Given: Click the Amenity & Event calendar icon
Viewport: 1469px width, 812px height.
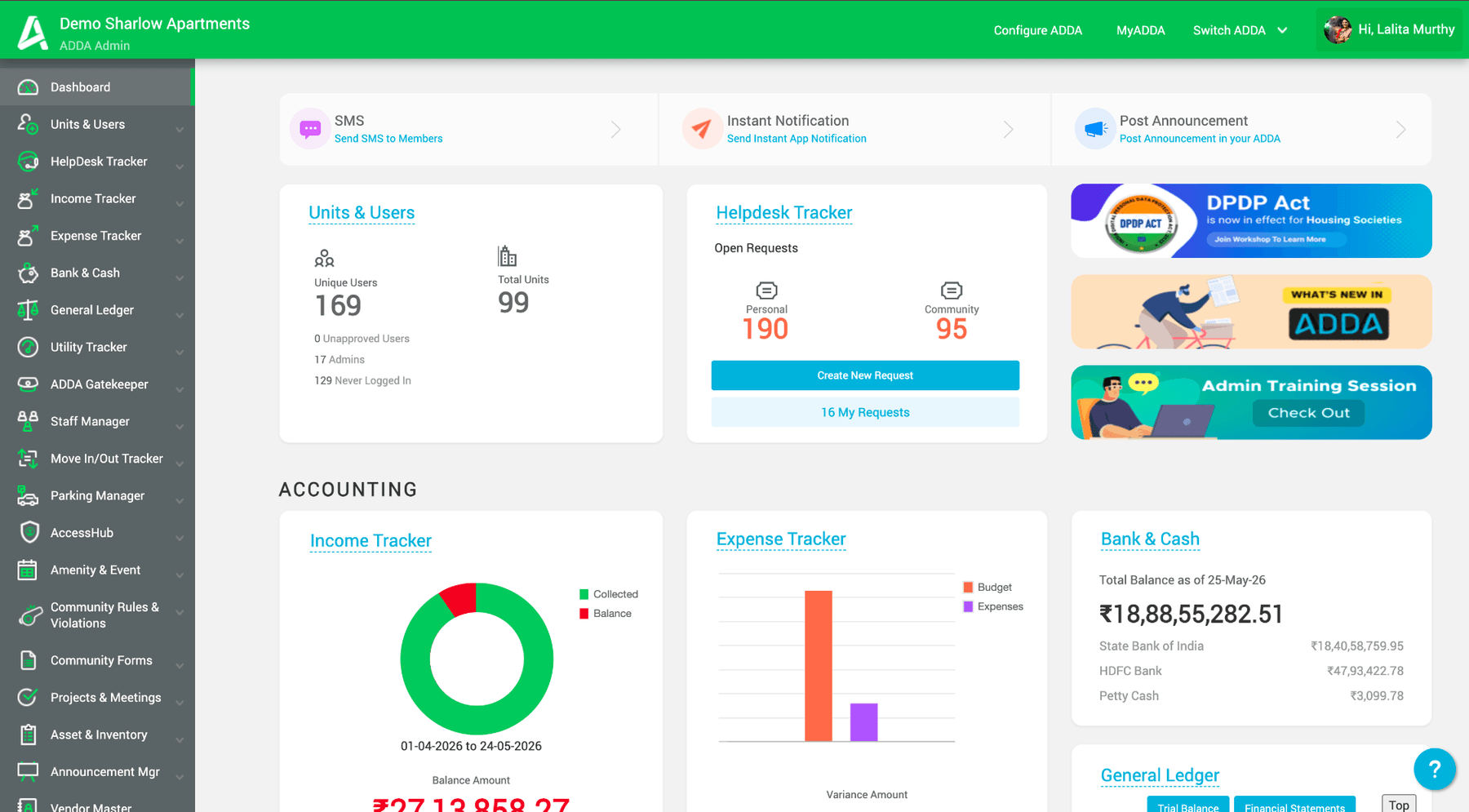Looking at the screenshot, I should pyautogui.click(x=28, y=570).
